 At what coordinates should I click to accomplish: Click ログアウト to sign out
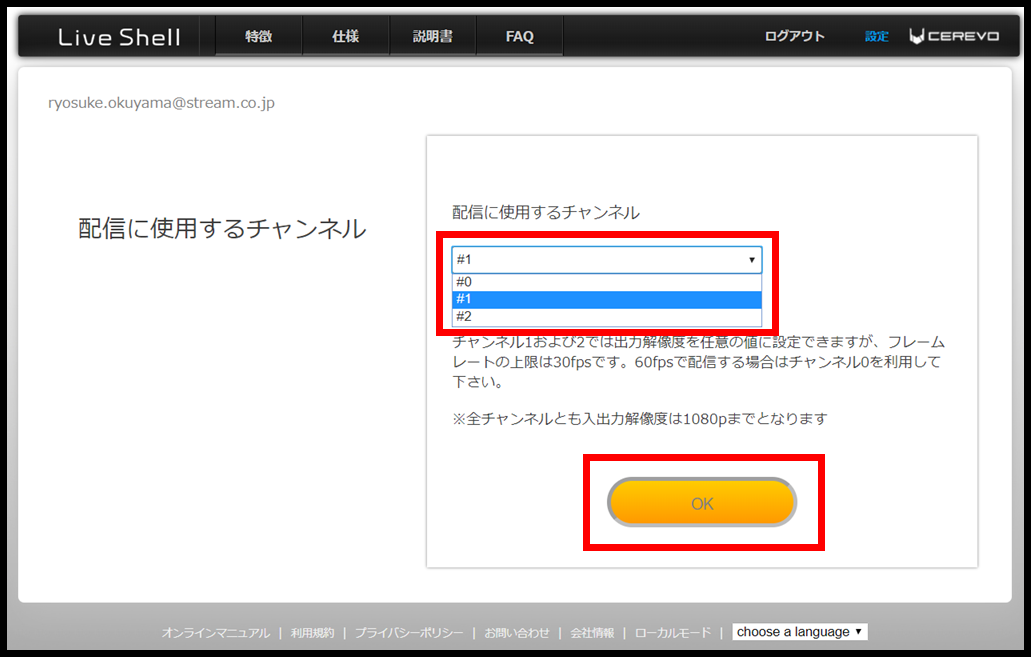[794, 35]
